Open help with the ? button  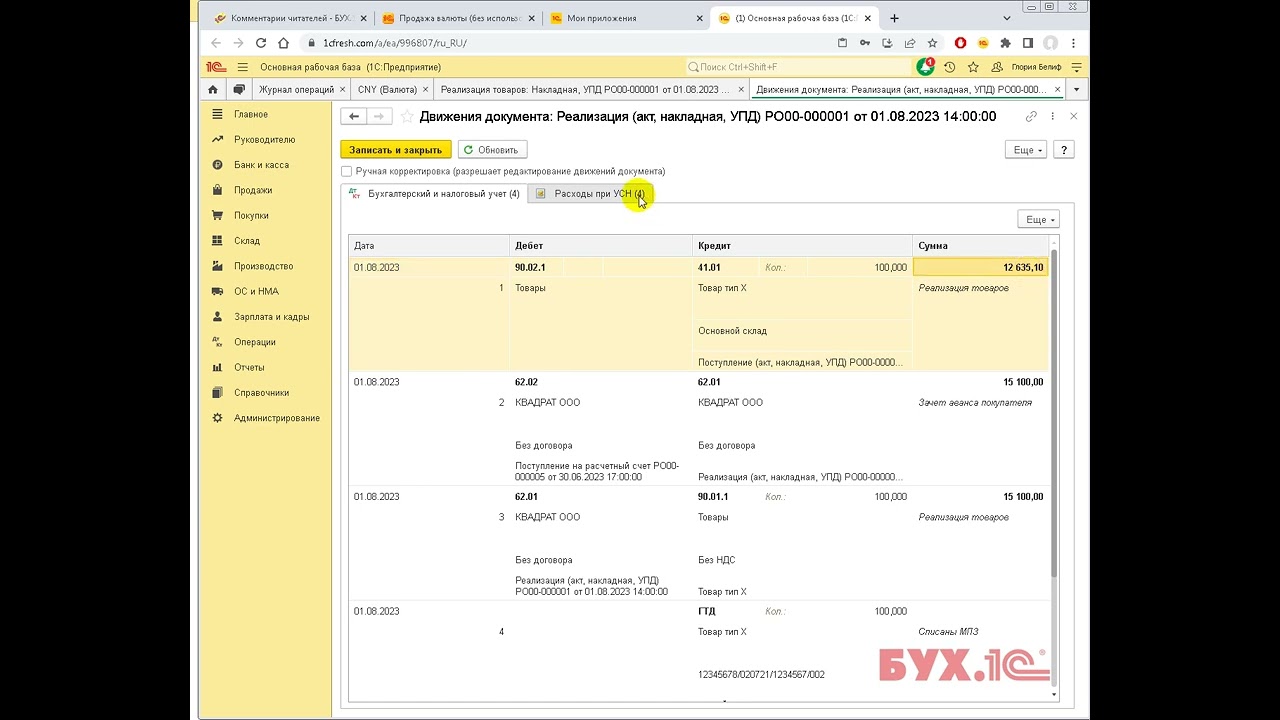1064,150
